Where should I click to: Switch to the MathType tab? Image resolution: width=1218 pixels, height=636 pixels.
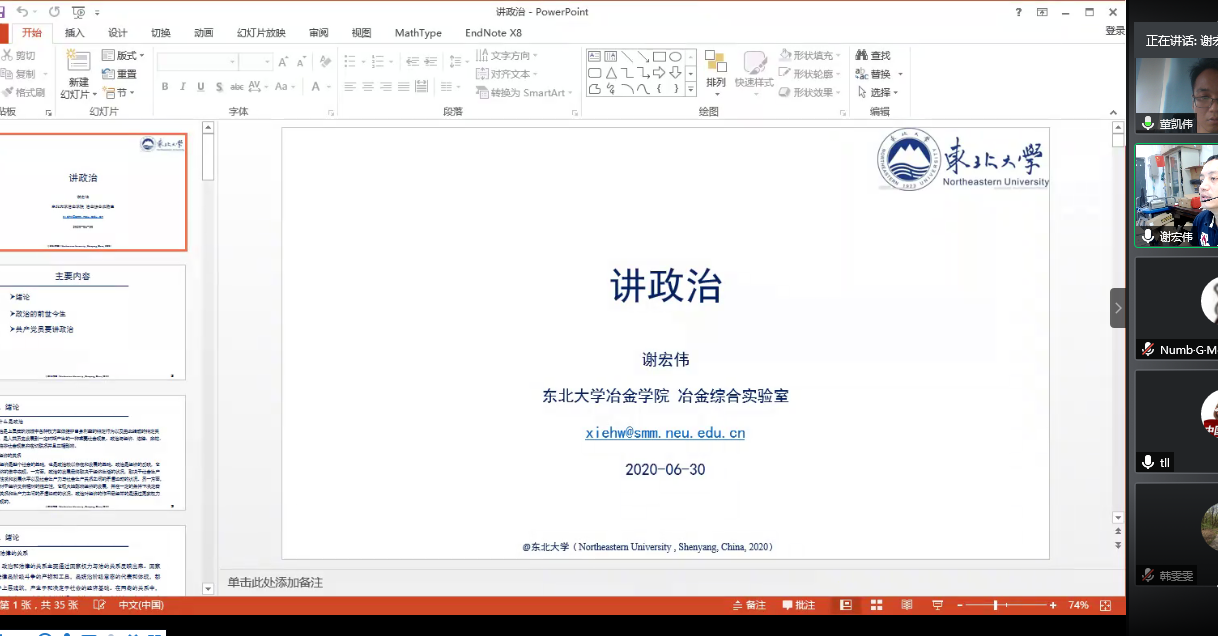(x=418, y=33)
